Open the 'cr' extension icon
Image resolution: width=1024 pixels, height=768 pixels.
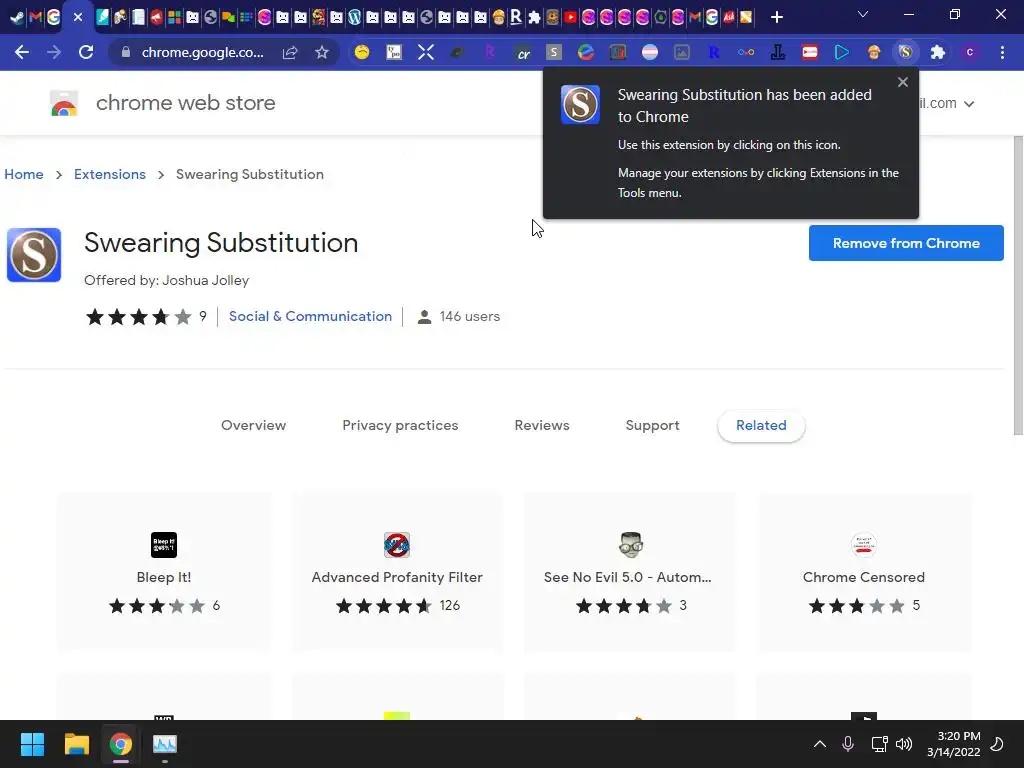point(522,52)
